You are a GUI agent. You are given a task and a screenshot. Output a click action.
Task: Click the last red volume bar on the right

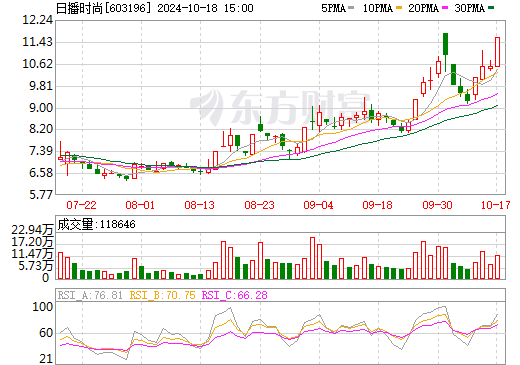[x=497, y=267]
